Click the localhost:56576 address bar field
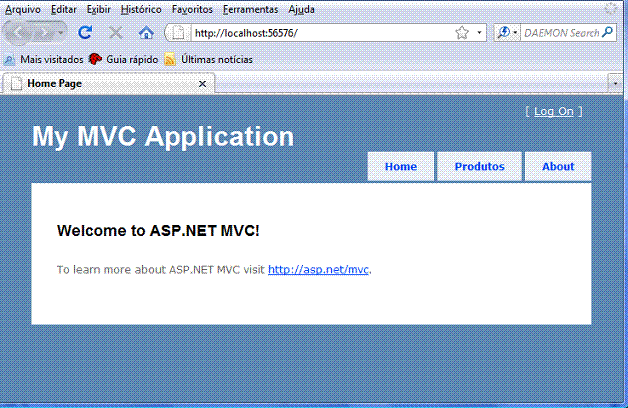The height and width of the screenshot is (408, 628). [x=322, y=33]
